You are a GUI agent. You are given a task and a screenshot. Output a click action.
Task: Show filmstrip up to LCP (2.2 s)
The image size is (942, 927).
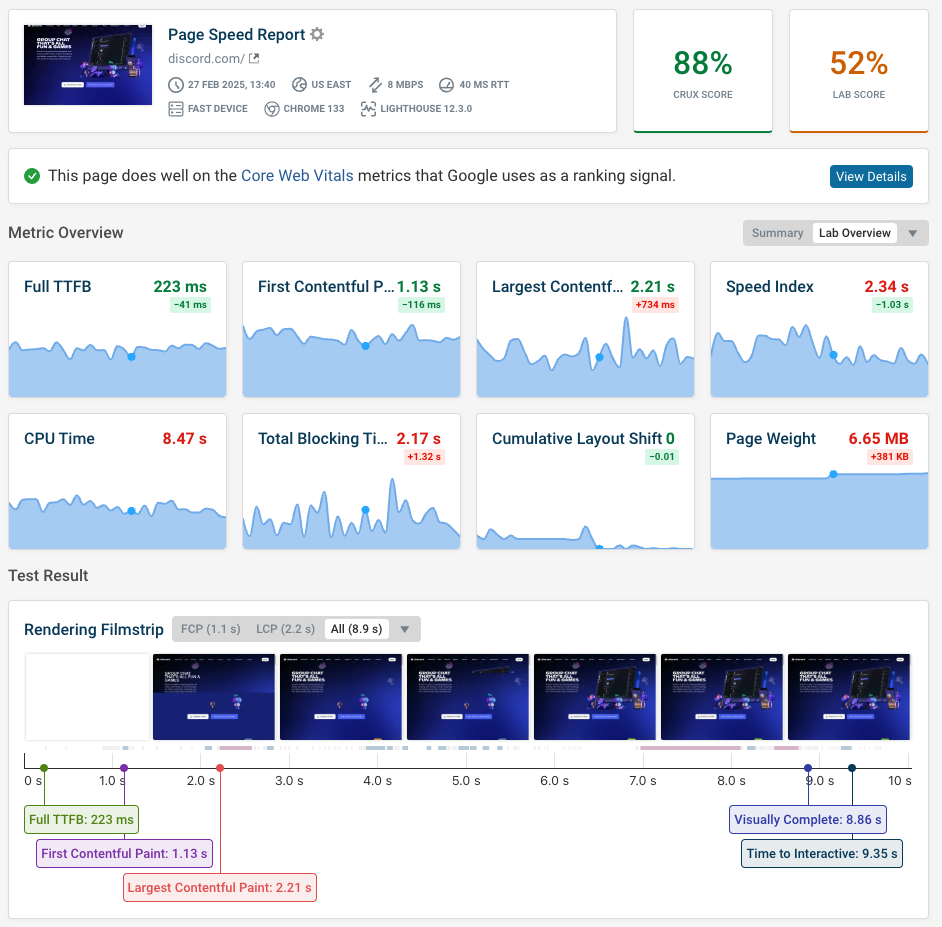285,629
